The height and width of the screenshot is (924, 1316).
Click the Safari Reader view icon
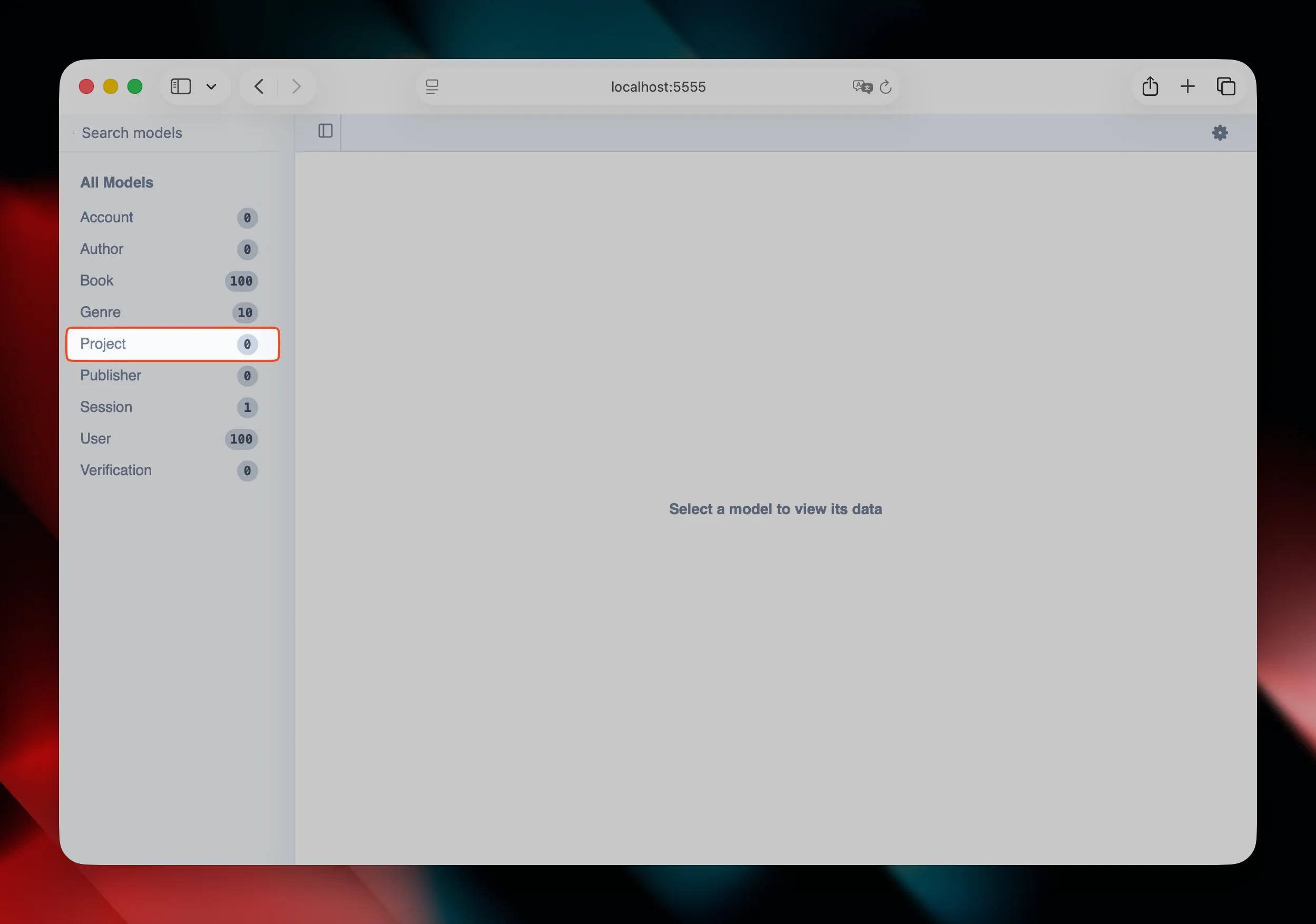click(x=432, y=86)
